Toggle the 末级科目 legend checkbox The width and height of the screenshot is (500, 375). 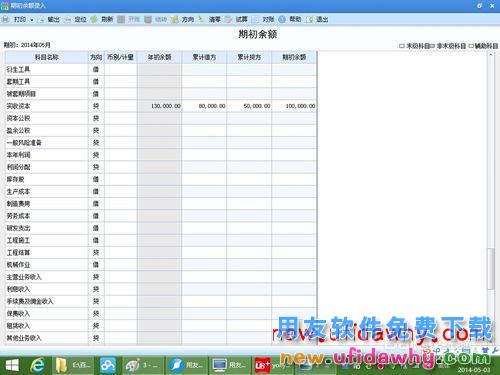[402, 46]
